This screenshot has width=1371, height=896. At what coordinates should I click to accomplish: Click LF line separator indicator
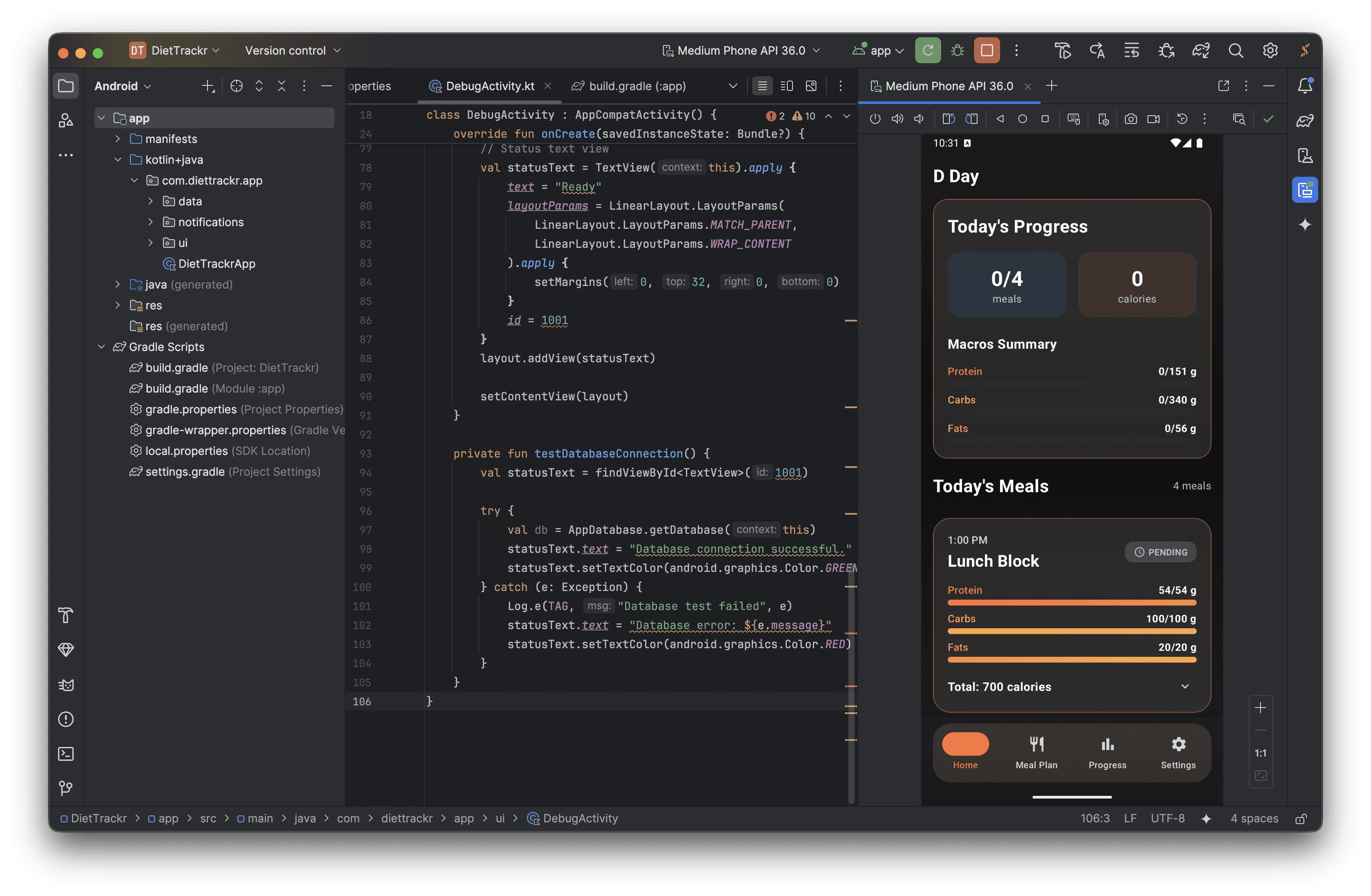[x=1130, y=818]
